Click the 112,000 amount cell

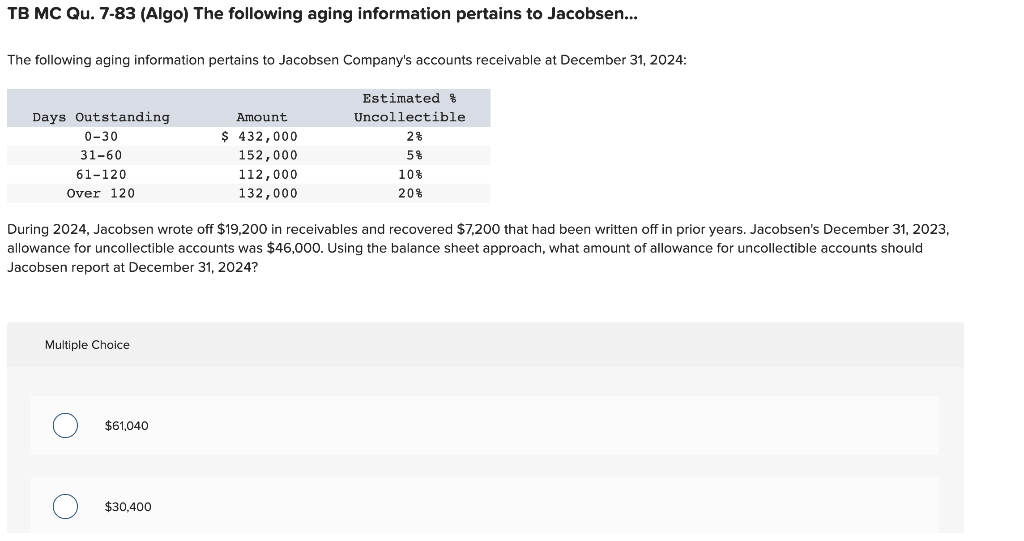268,174
